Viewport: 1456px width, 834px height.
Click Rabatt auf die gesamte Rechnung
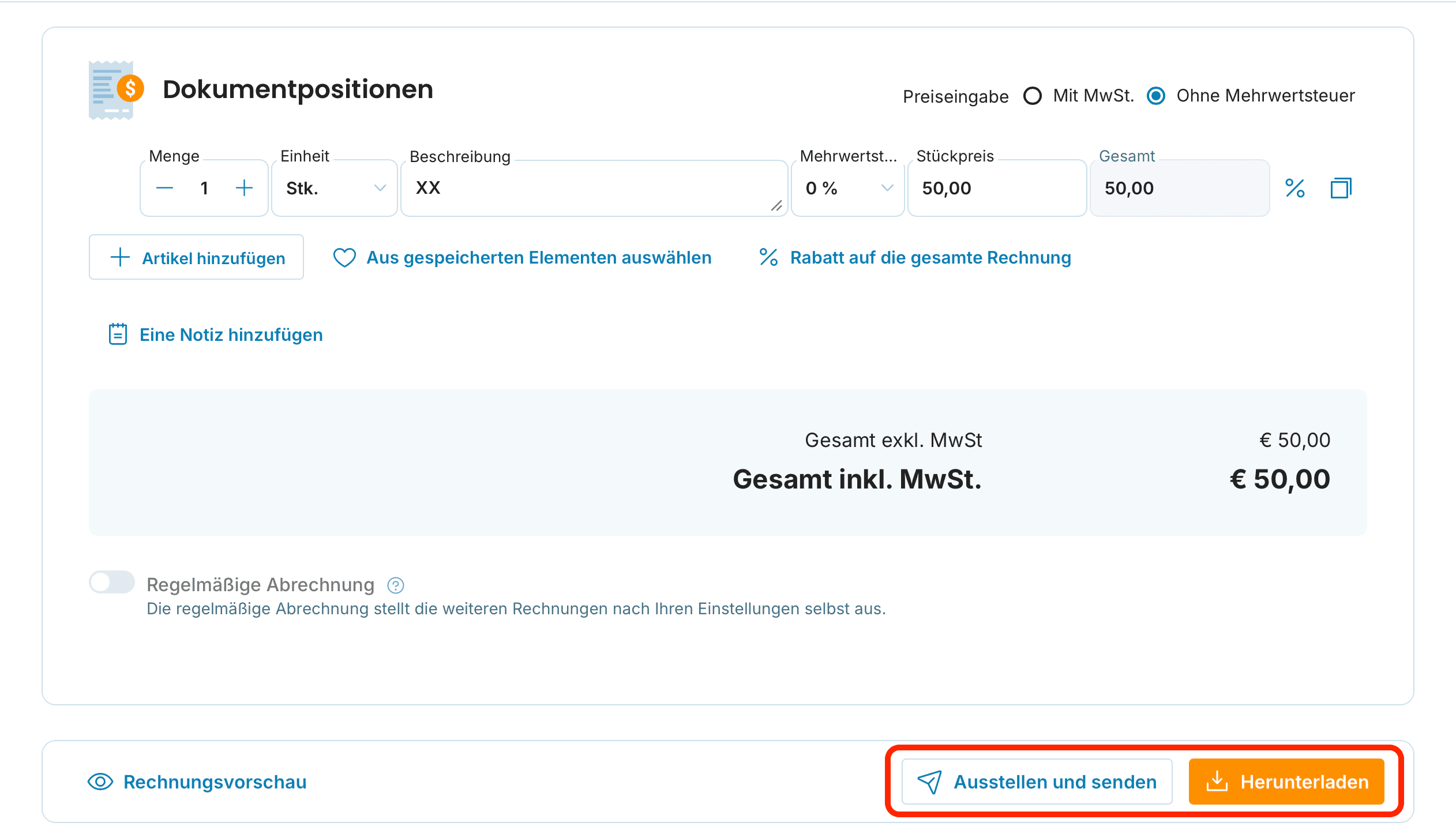[915, 257]
